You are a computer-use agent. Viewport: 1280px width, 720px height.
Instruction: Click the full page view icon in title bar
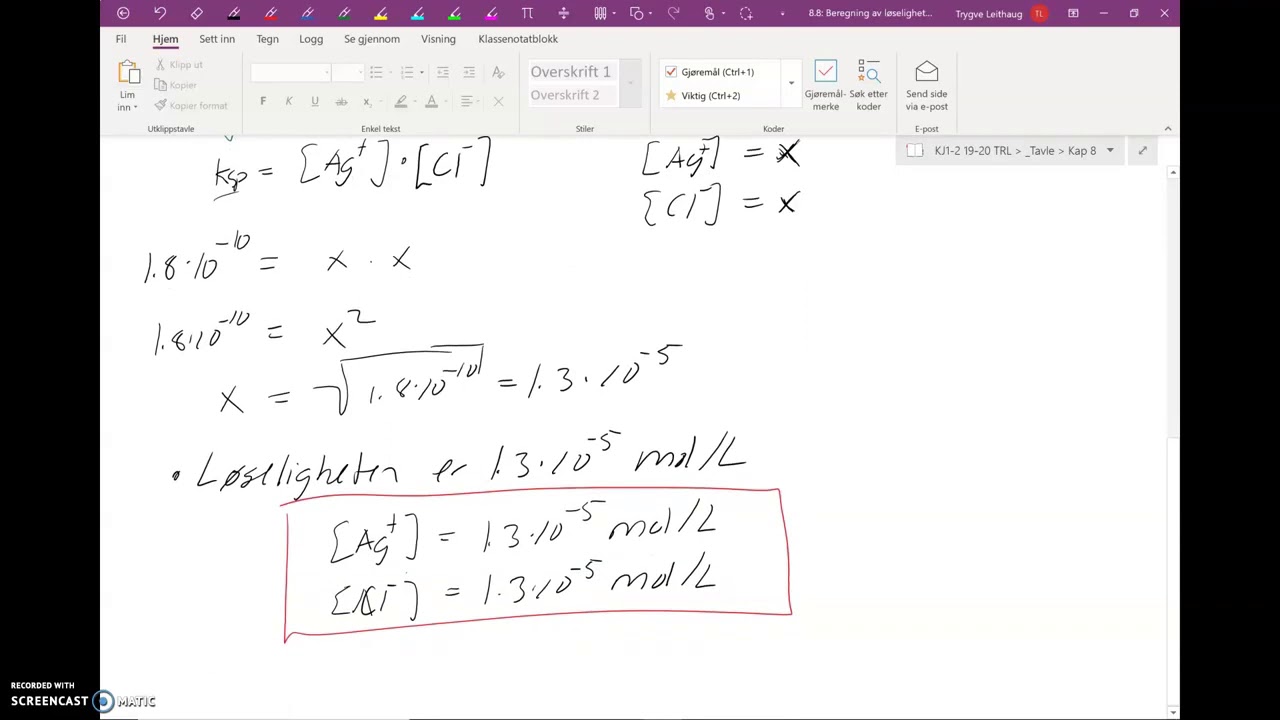(1073, 13)
